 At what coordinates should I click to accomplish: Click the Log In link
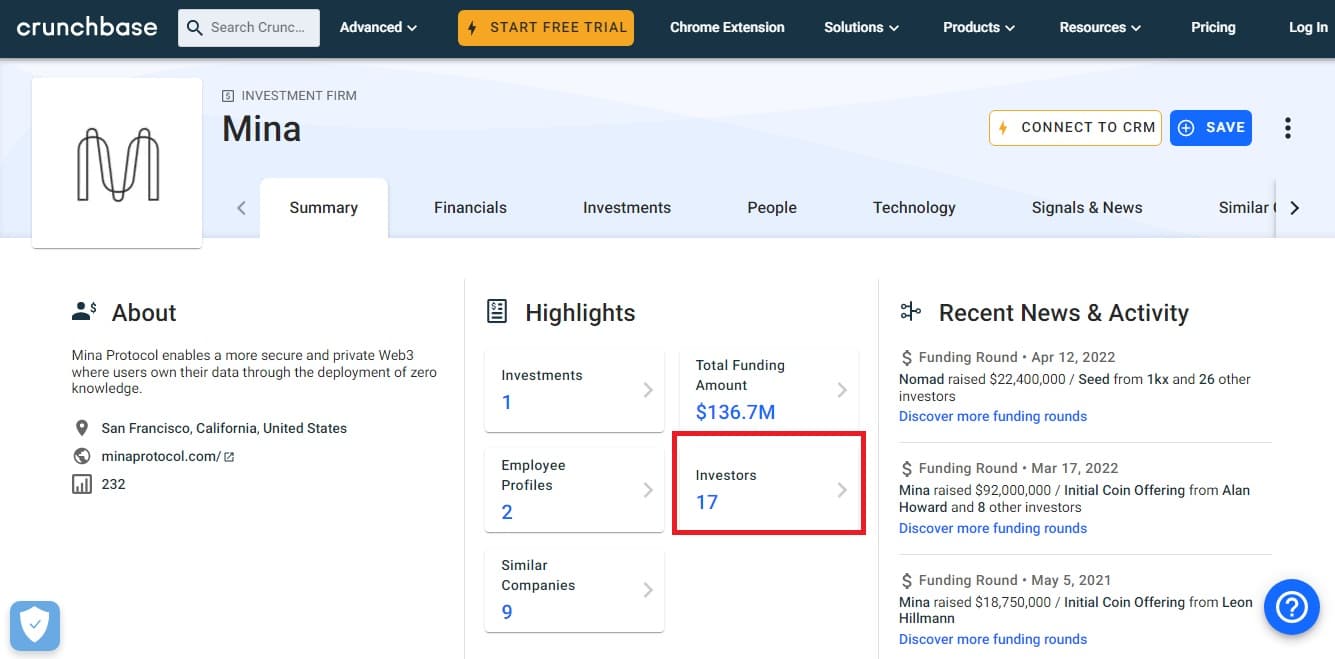(x=1308, y=27)
